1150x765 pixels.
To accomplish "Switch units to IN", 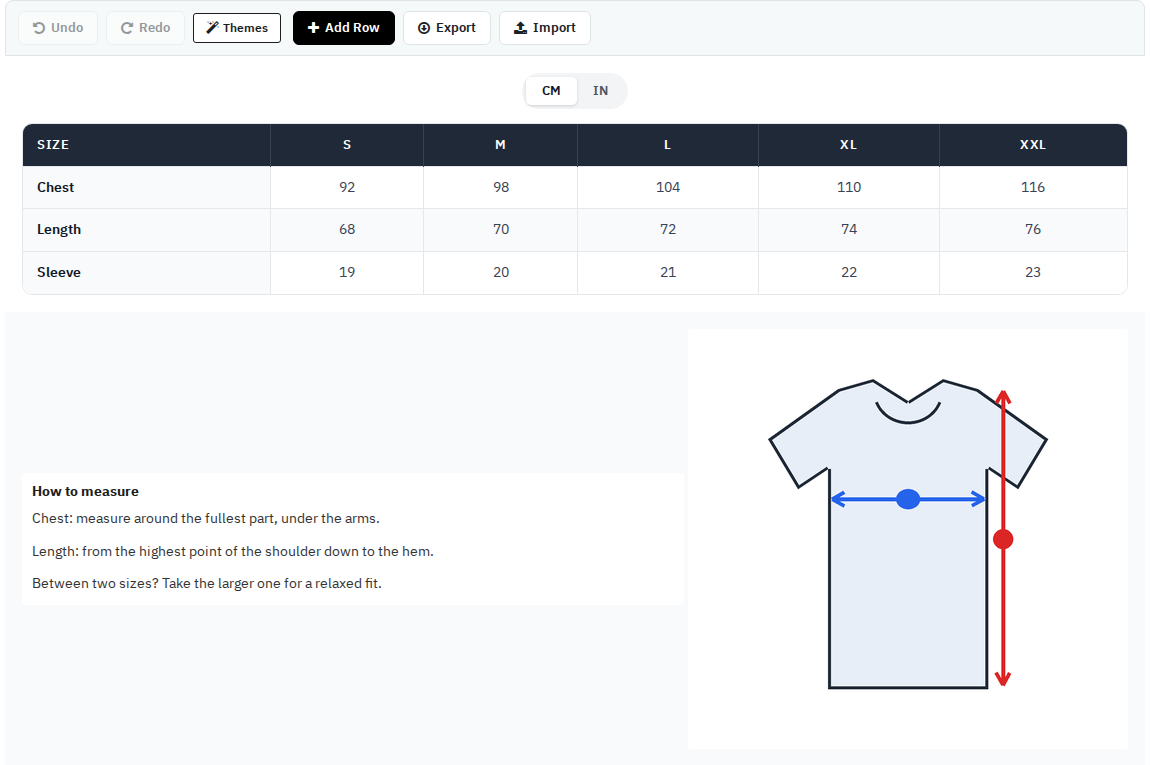I will coord(601,91).
